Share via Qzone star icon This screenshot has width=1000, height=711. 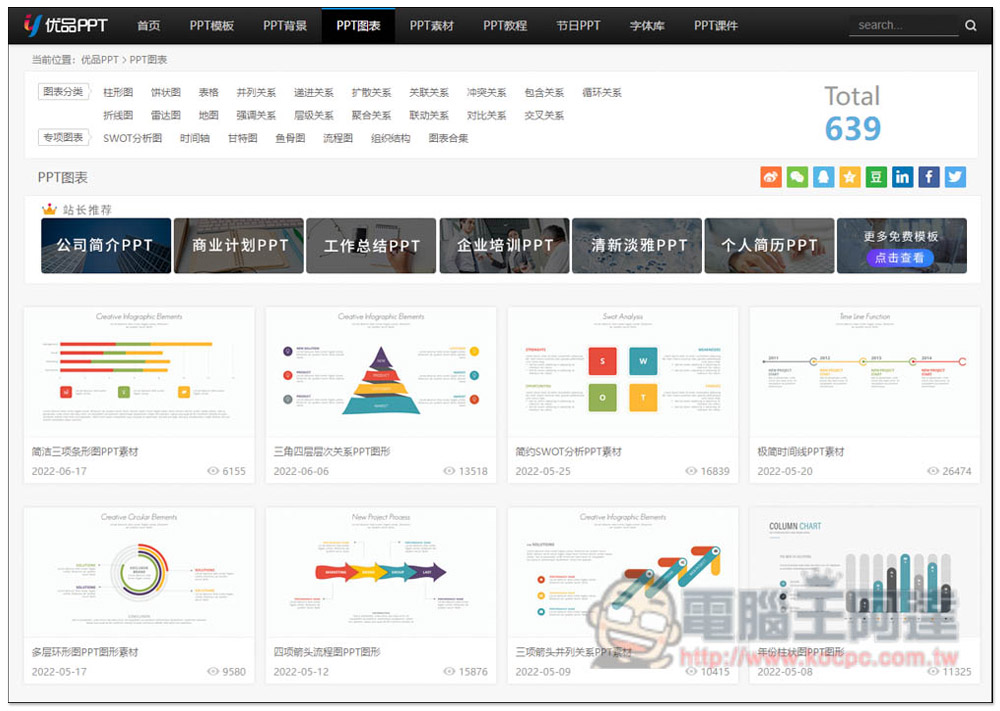pyautogui.click(x=849, y=177)
